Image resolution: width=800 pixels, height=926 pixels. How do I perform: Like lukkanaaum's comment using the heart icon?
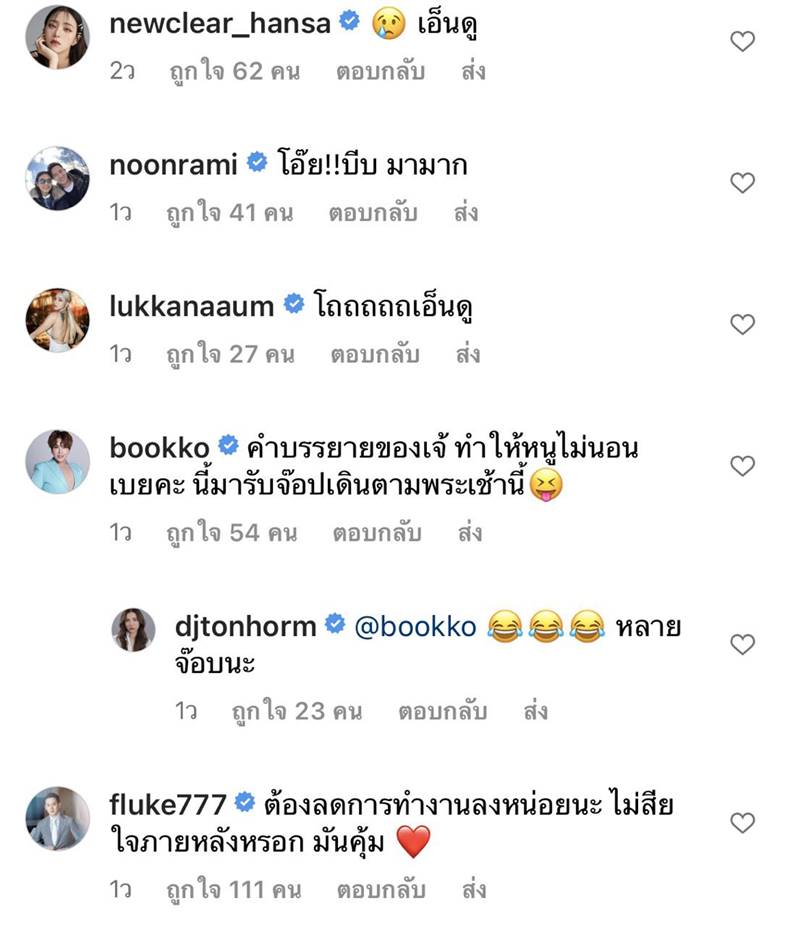coord(742,324)
